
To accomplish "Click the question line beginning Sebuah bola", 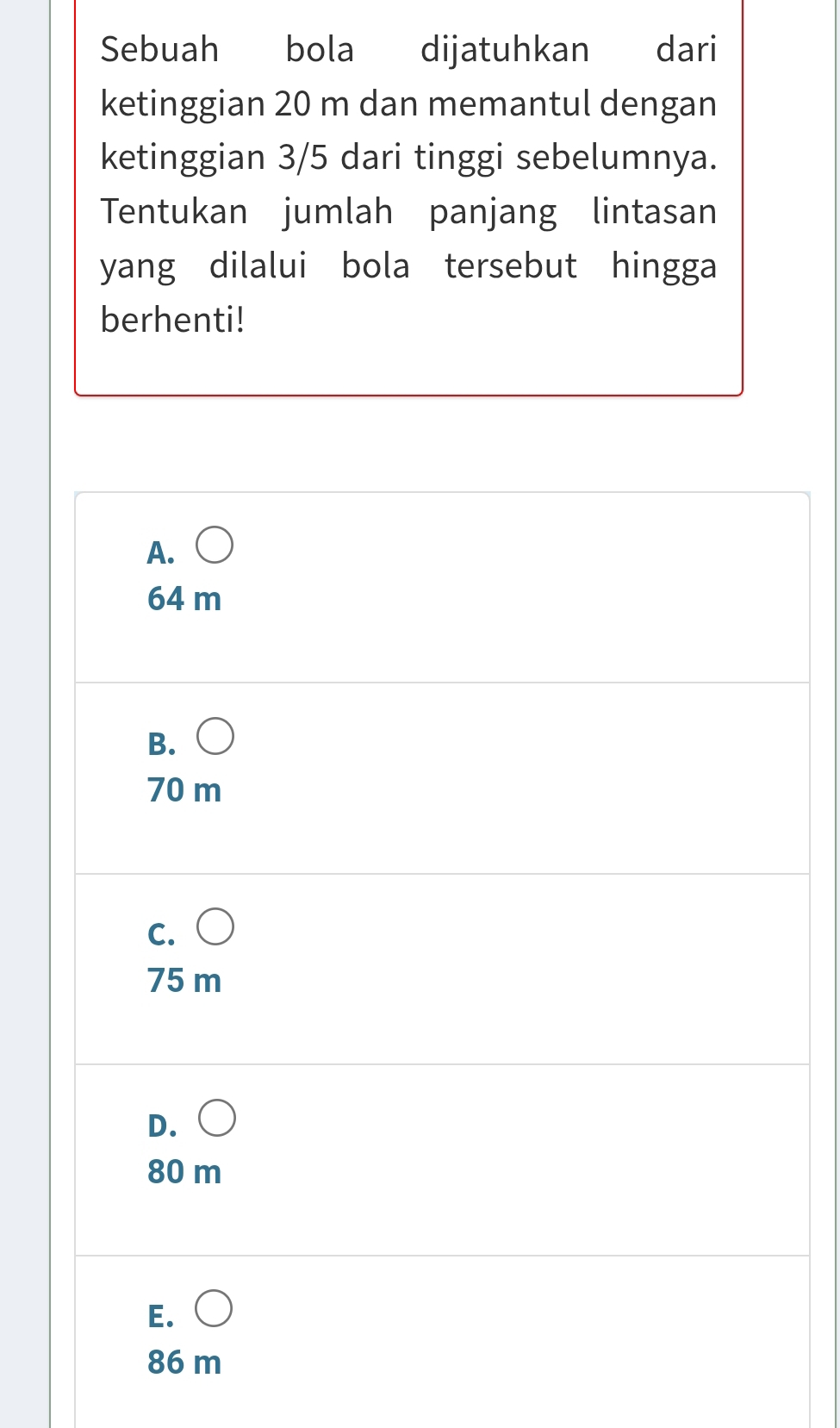I will tap(408, 50).
